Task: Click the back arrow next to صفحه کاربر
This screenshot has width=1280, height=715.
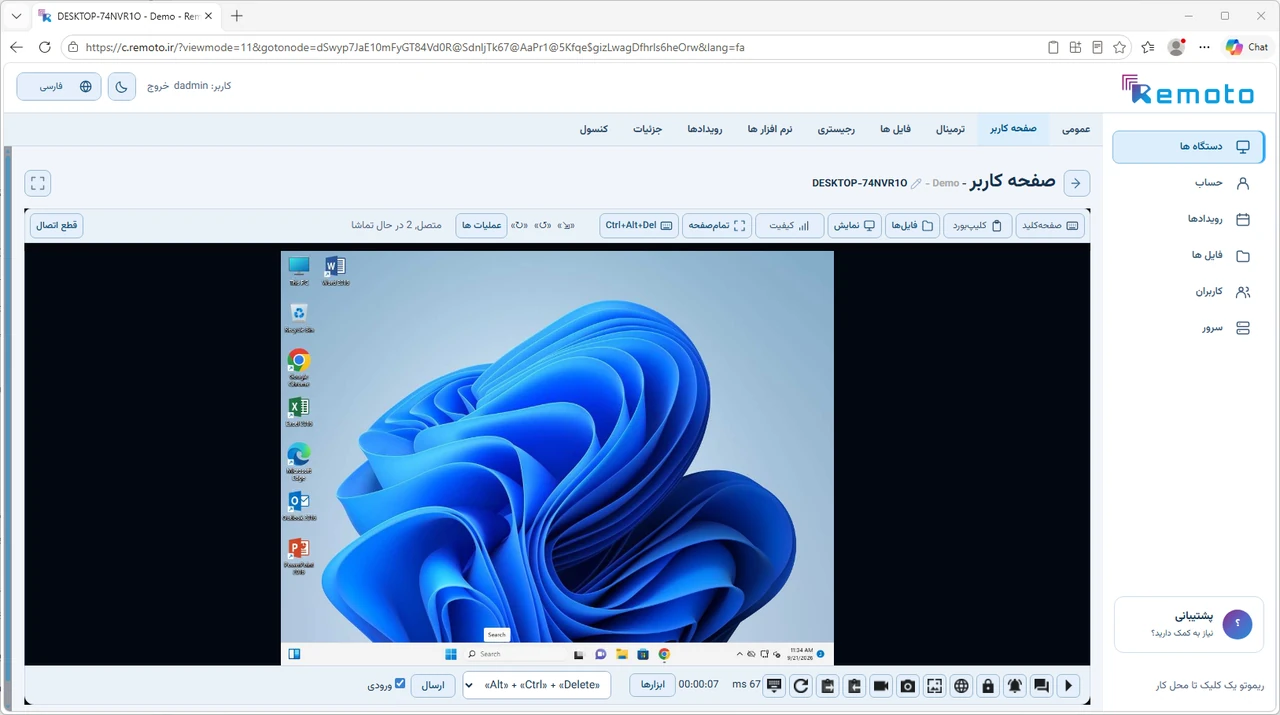Action: [1076, 183]
